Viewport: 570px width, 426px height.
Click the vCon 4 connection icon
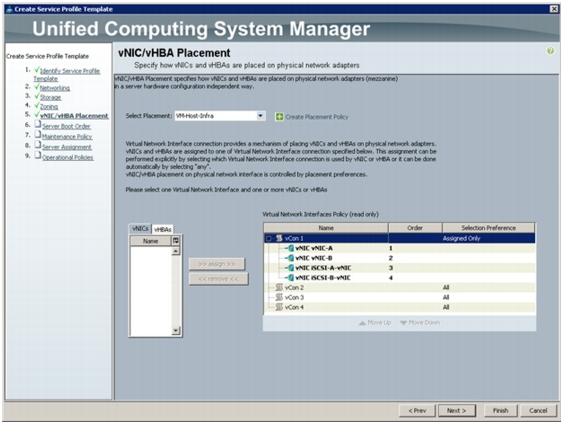[x=279, y=307]
